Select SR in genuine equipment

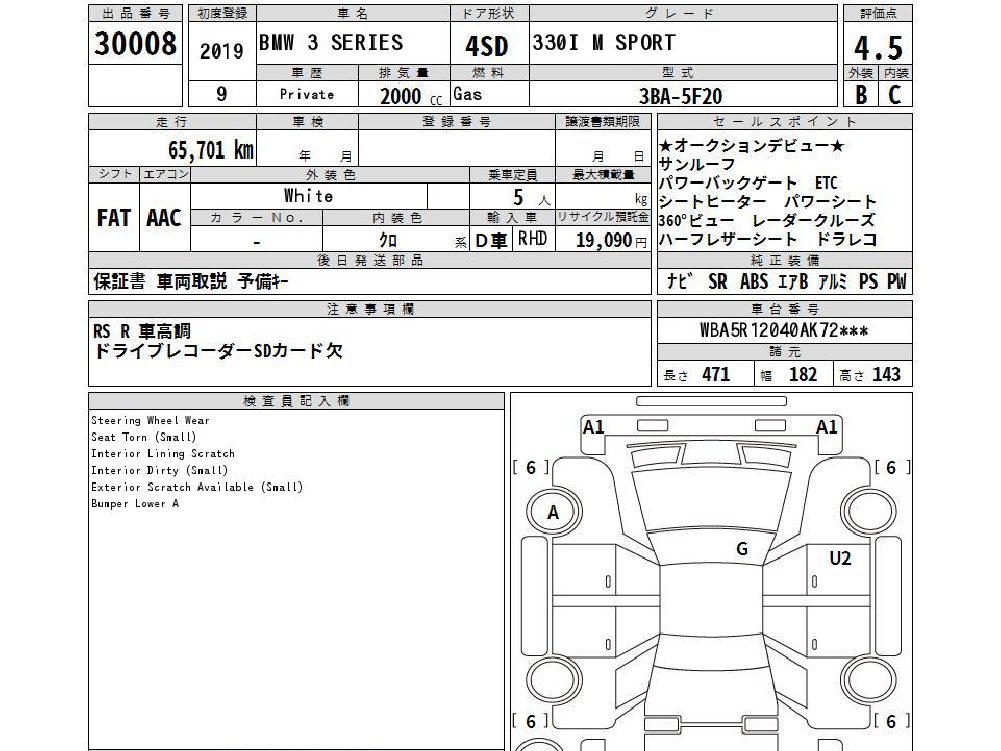pyautogui.click(x=718, y=282)
